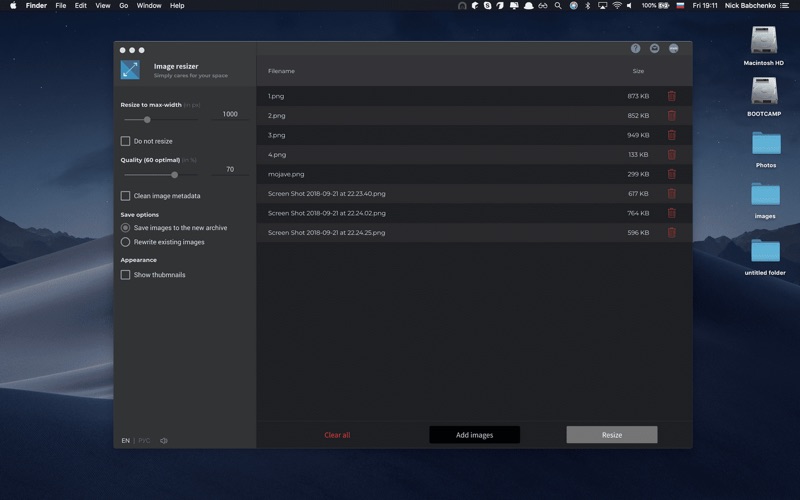800x500 pixels.
Task: Toggle the sound speaker icon in sidebar
Action: tap(164, 440)
